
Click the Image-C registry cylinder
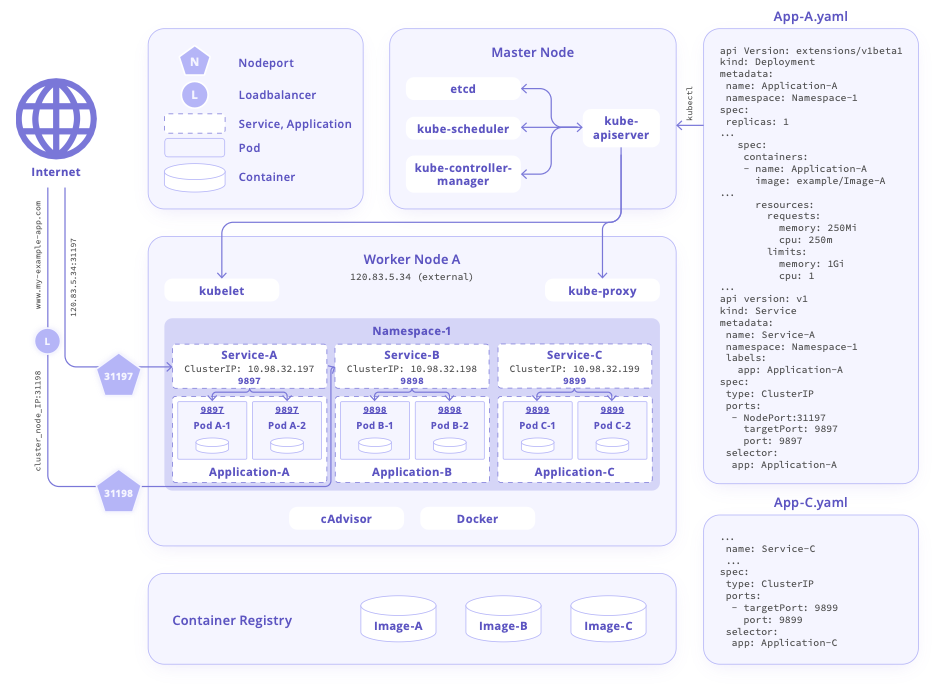coord(608,619)
